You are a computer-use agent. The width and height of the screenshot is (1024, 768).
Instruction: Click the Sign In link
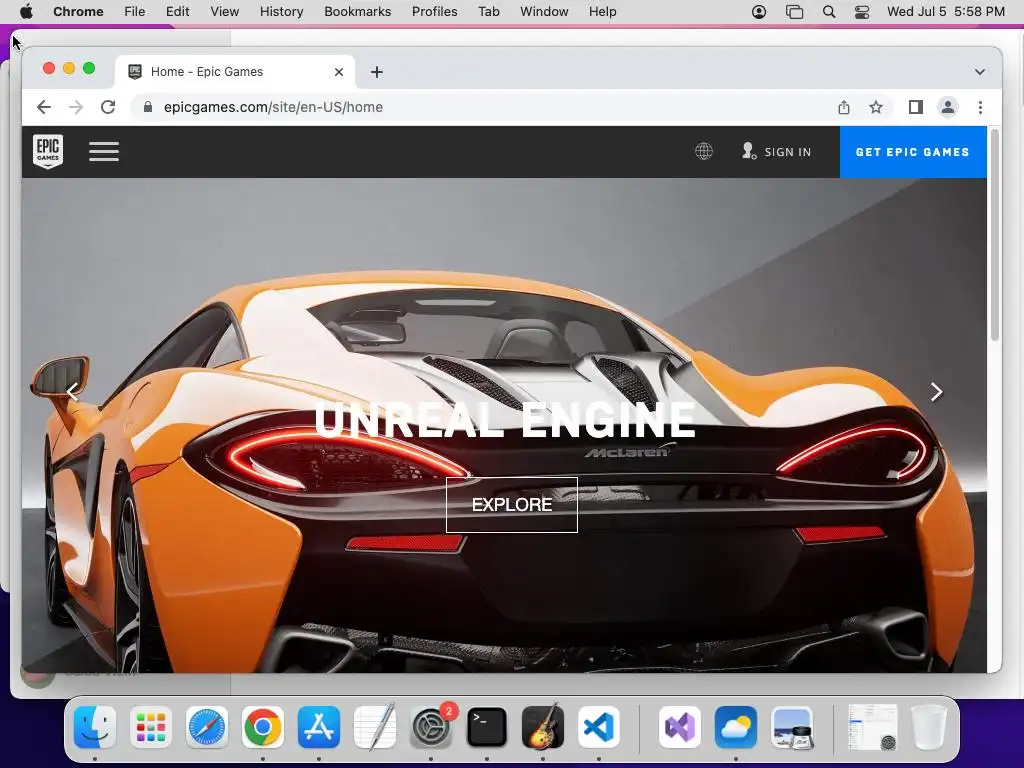[776, 152]
